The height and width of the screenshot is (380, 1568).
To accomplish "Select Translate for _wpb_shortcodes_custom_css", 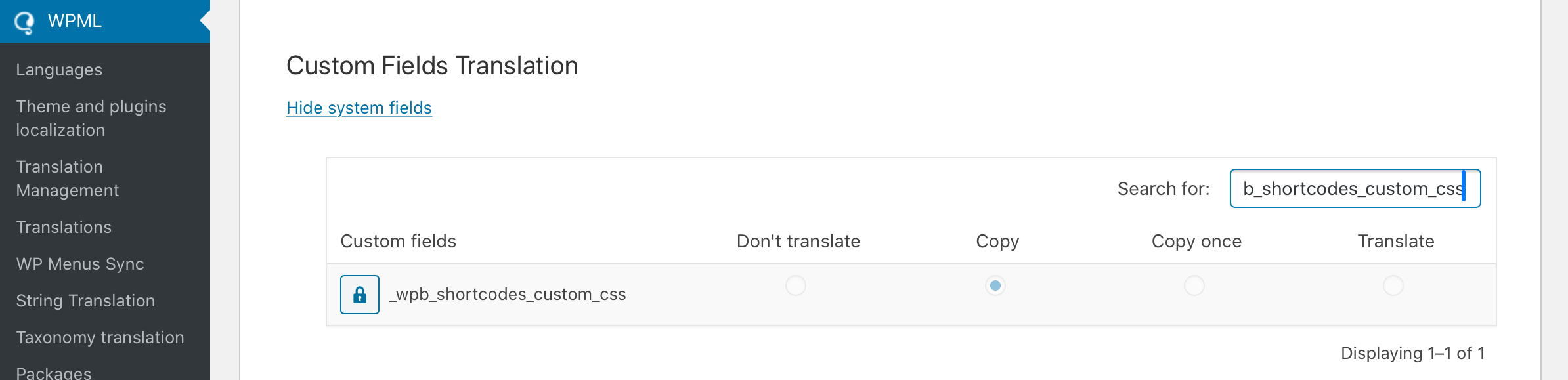I will tap(1394, 285).
